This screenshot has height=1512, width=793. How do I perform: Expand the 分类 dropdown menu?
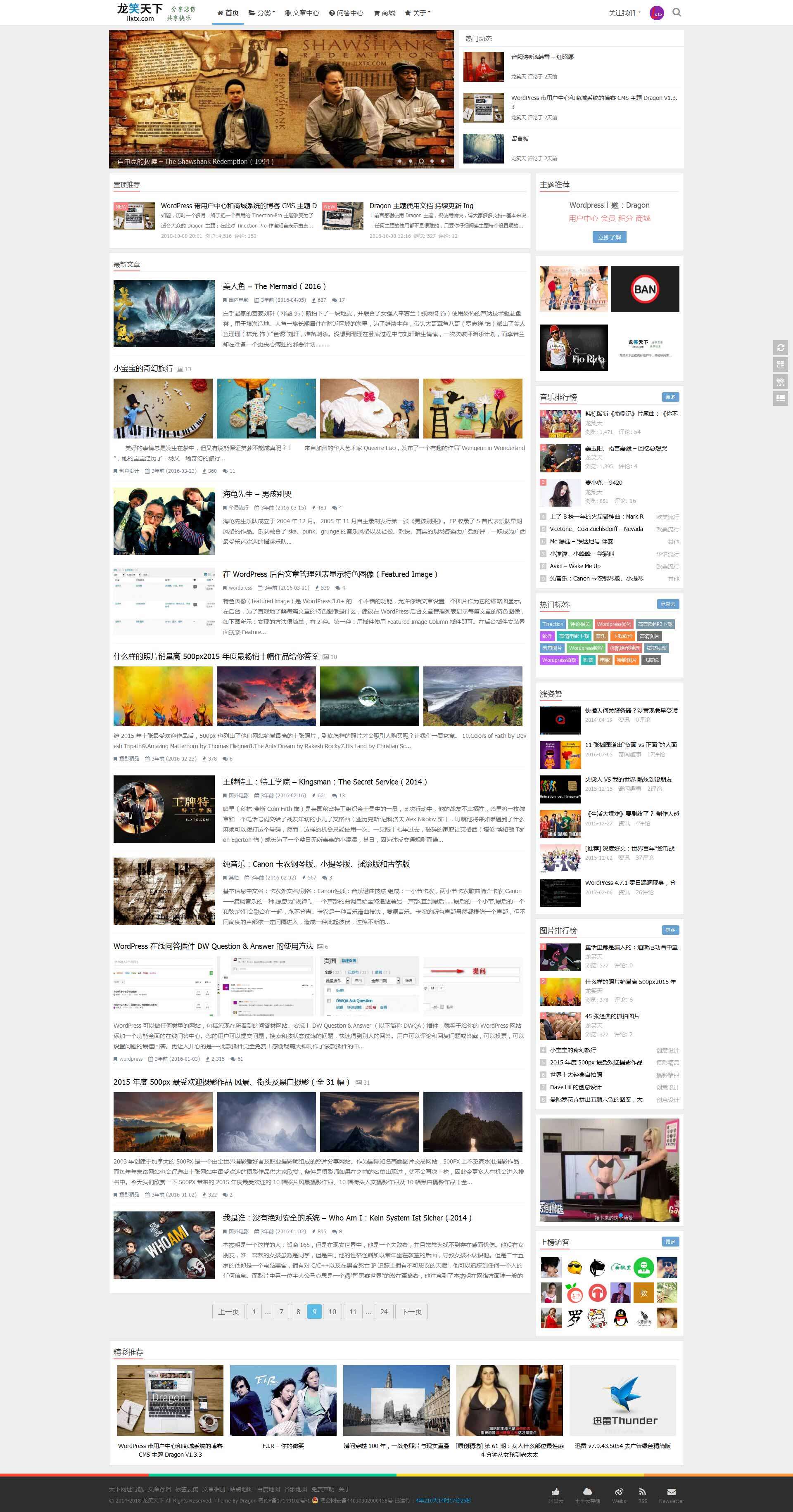[x=262, y=13]
